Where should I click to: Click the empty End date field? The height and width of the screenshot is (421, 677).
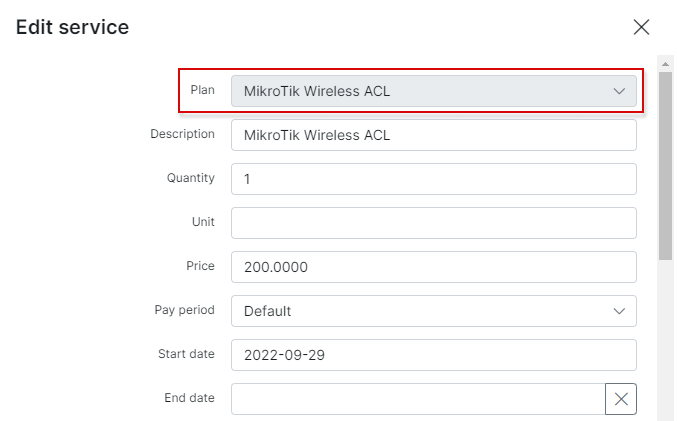click(x=418, y=399)
